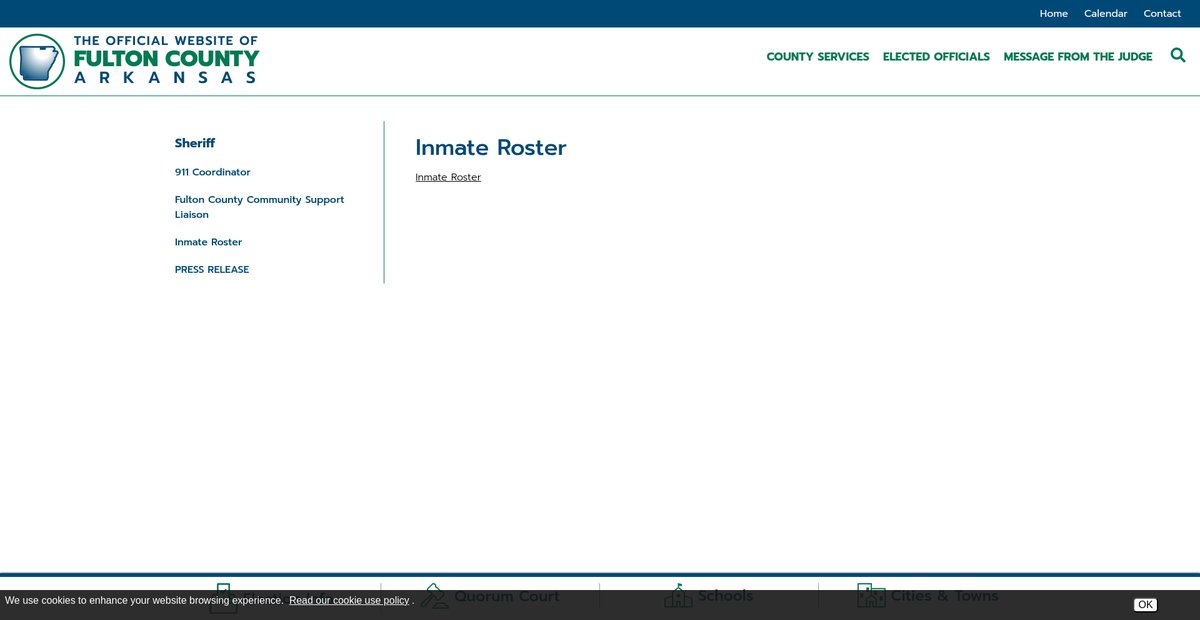
Task: Open 911 Coordinator sidebar link
Action: [212, 172]
